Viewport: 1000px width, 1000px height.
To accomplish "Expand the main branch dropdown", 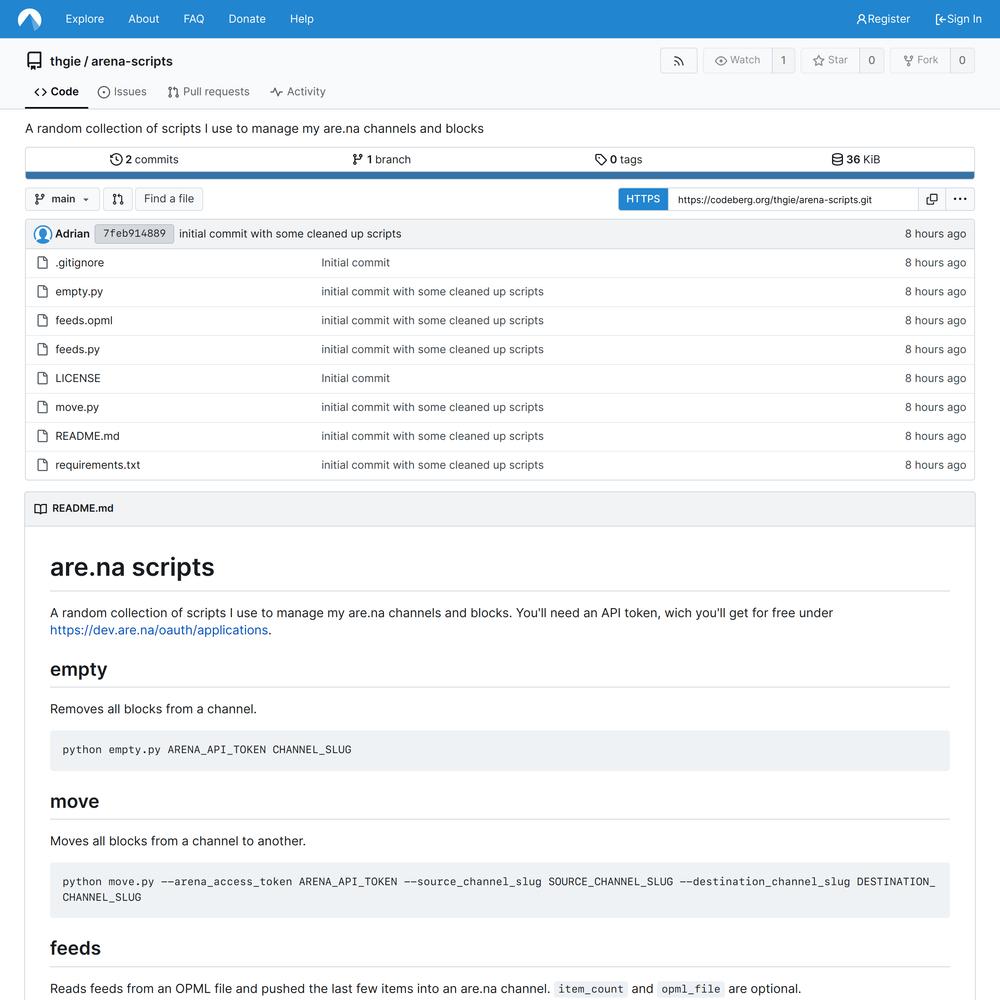I will click(x=62, y=199).
